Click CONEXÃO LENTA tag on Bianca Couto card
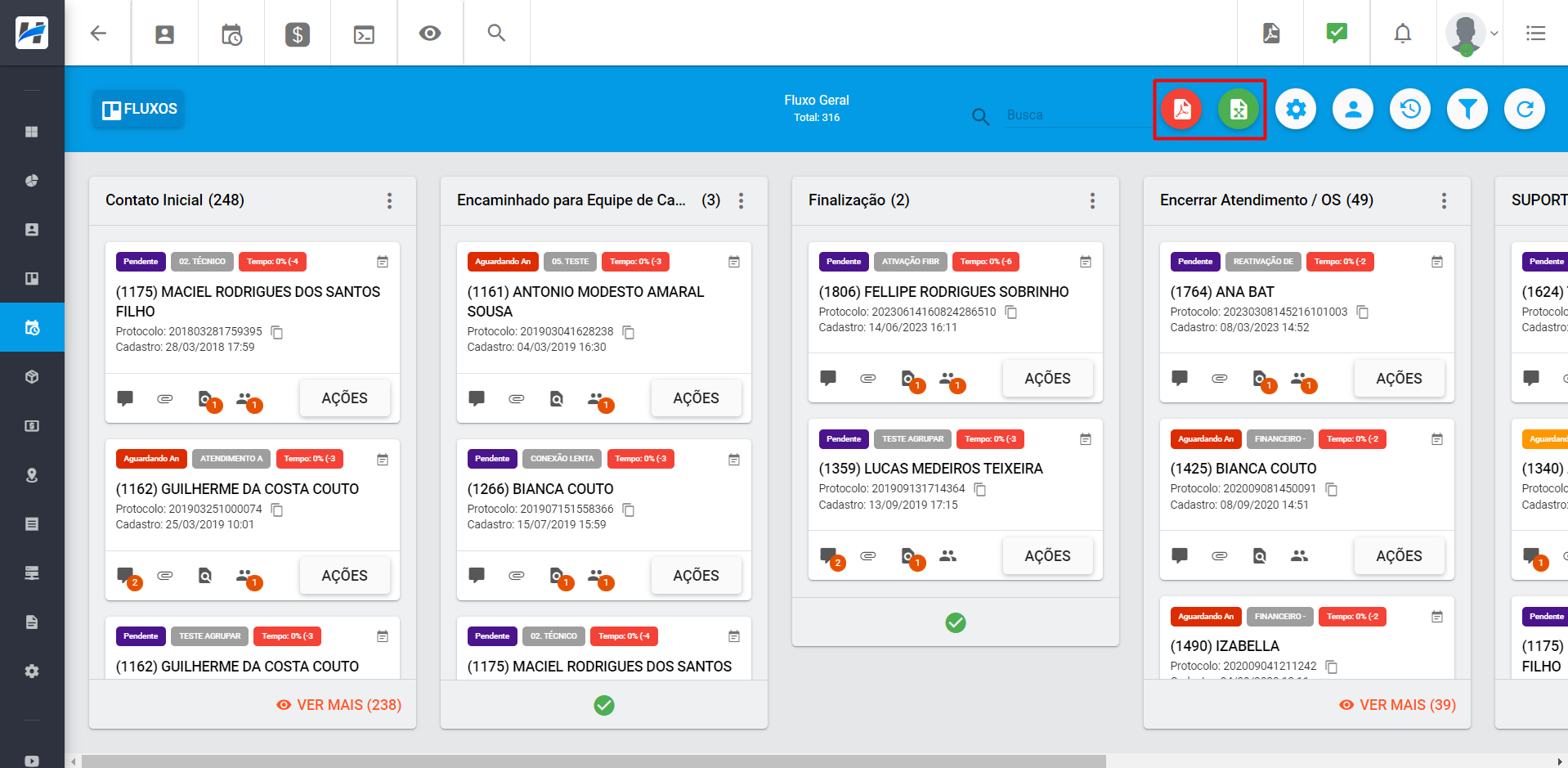The height and width of the screenshot is (768, 1568). pyautogui.click(x=562, y=459)
